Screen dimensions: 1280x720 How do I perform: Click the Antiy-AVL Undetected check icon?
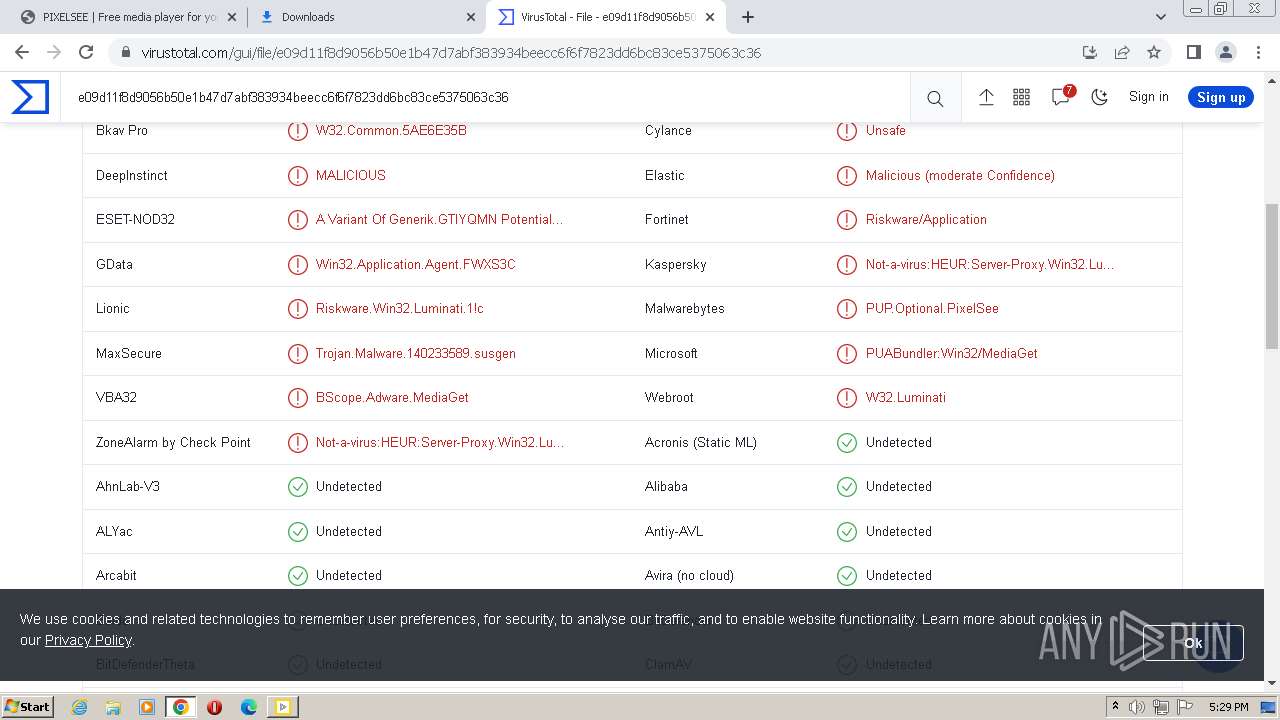(847, 531)
